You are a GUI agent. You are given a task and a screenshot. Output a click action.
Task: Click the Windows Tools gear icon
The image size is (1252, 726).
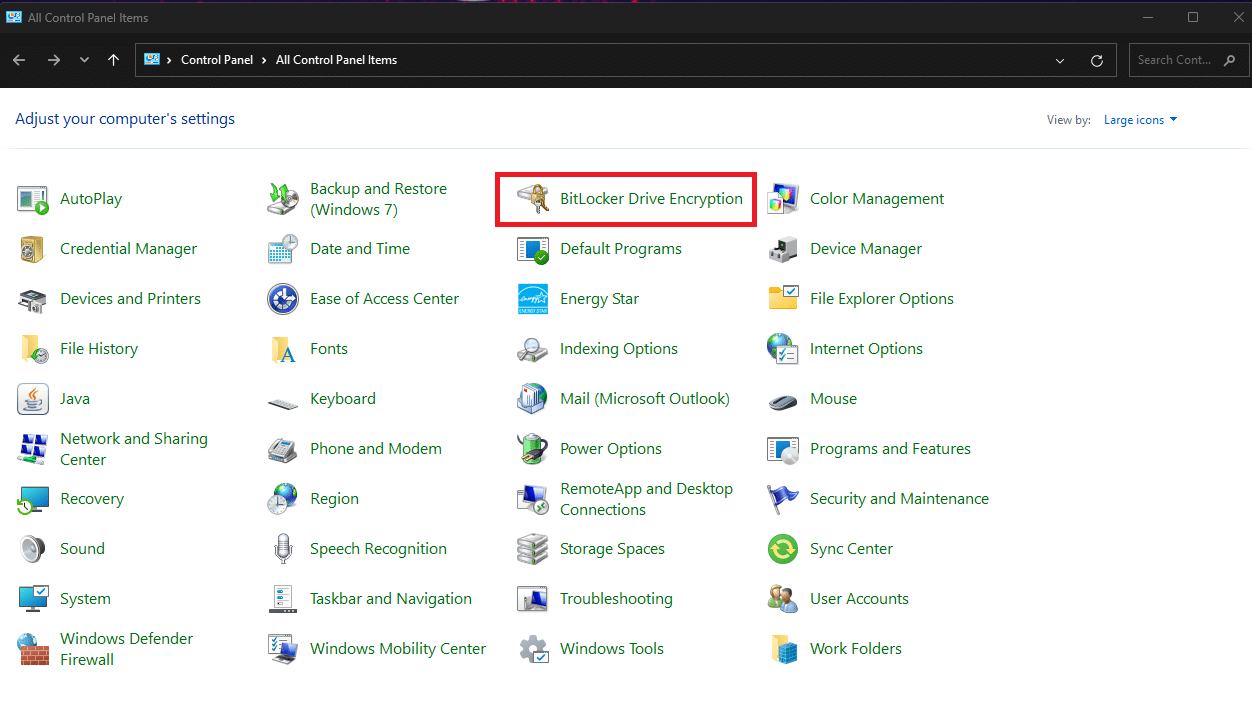point(533,649)
